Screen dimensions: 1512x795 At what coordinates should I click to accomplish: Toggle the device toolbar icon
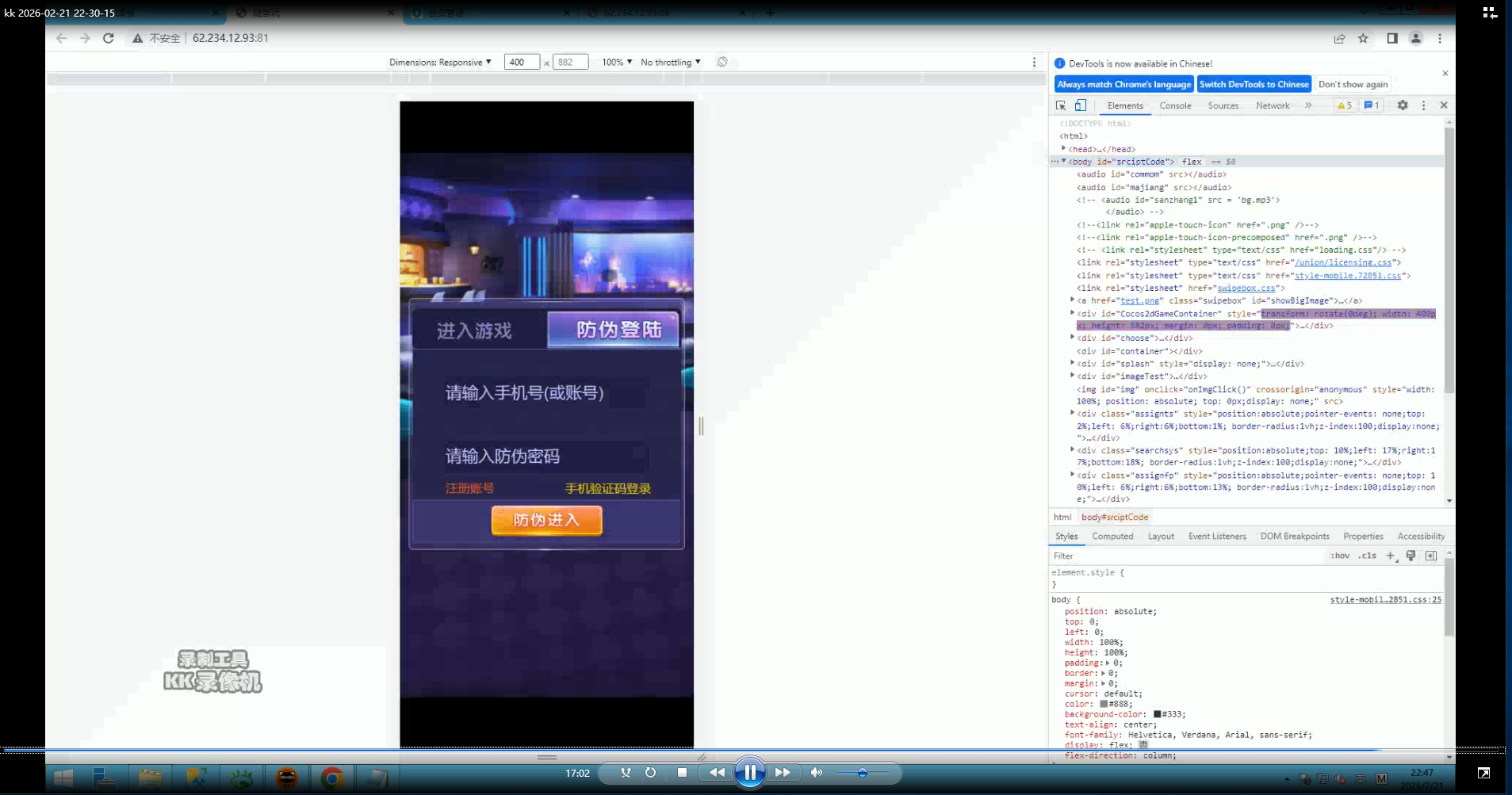(1080, 105)
